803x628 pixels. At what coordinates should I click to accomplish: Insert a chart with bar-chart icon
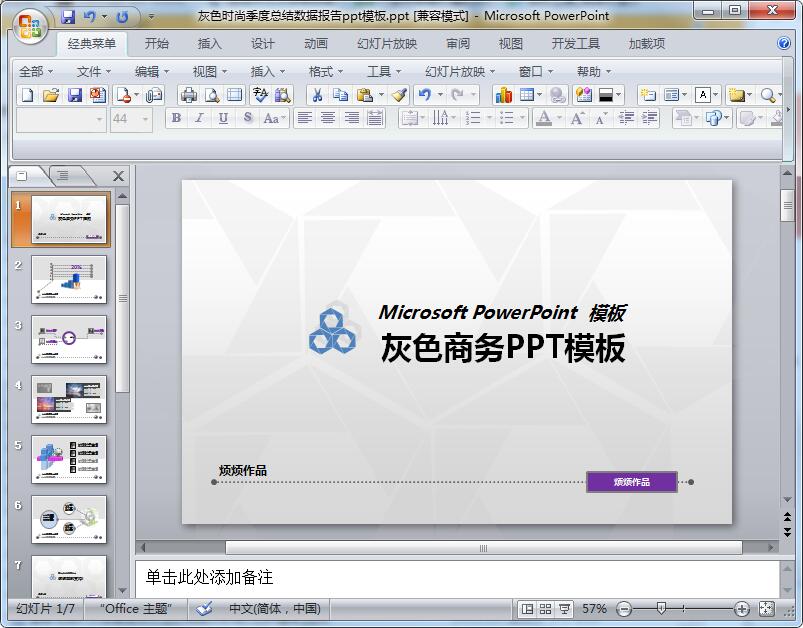(504, 95)
